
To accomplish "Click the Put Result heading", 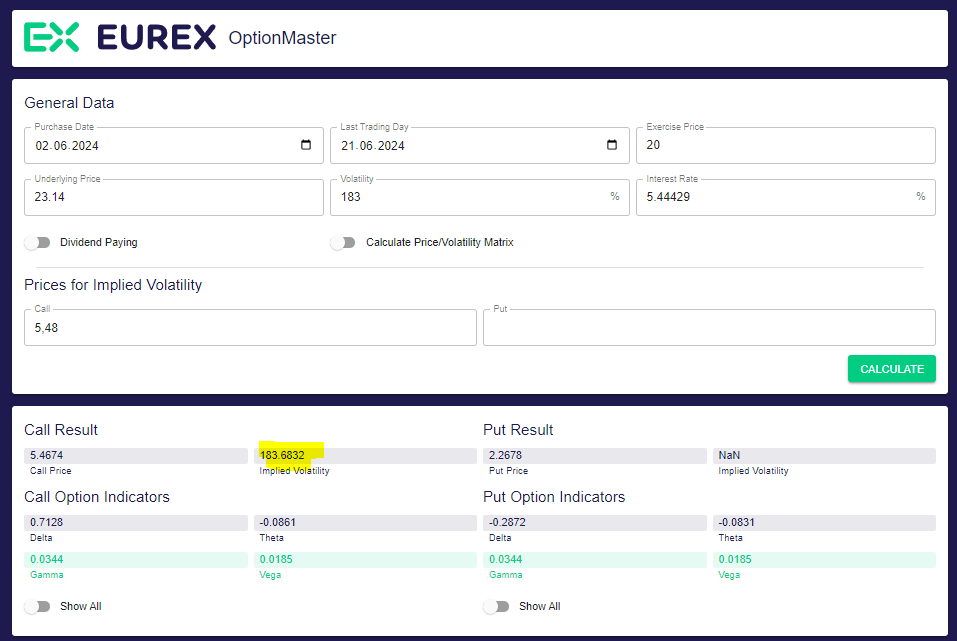I will 518,430.
